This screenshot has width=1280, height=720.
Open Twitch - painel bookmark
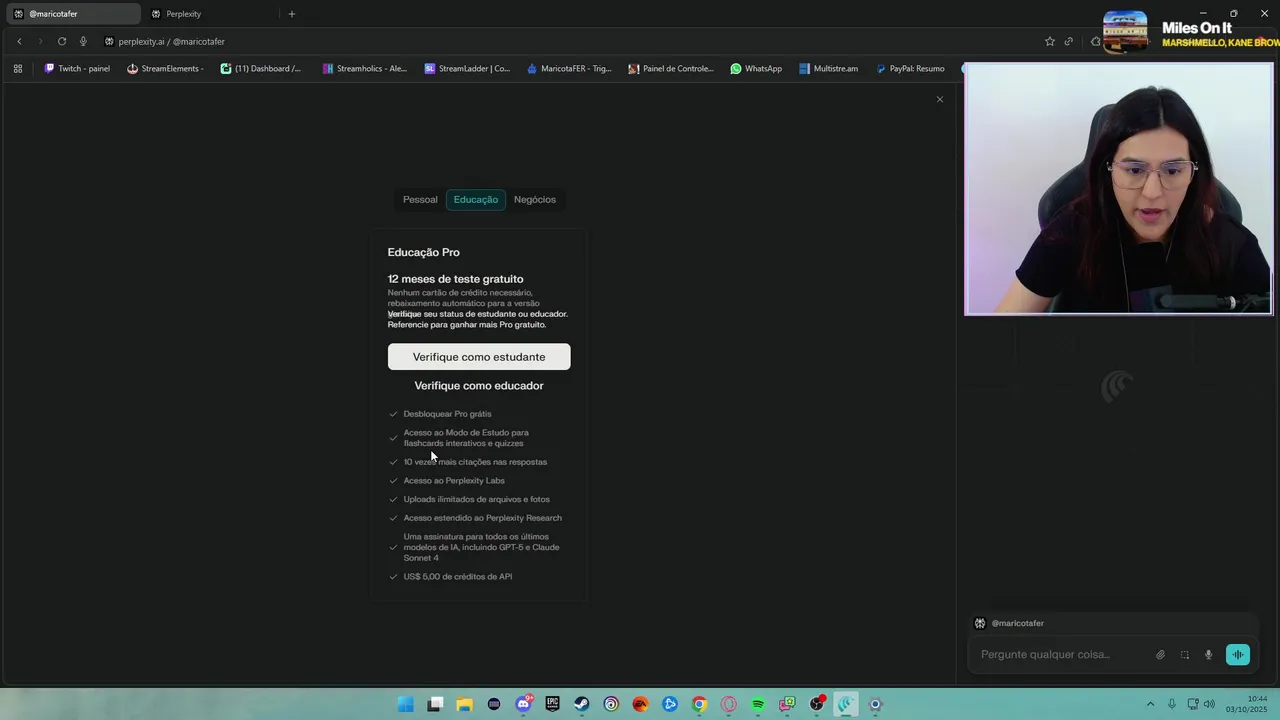(x=77, y=69)
